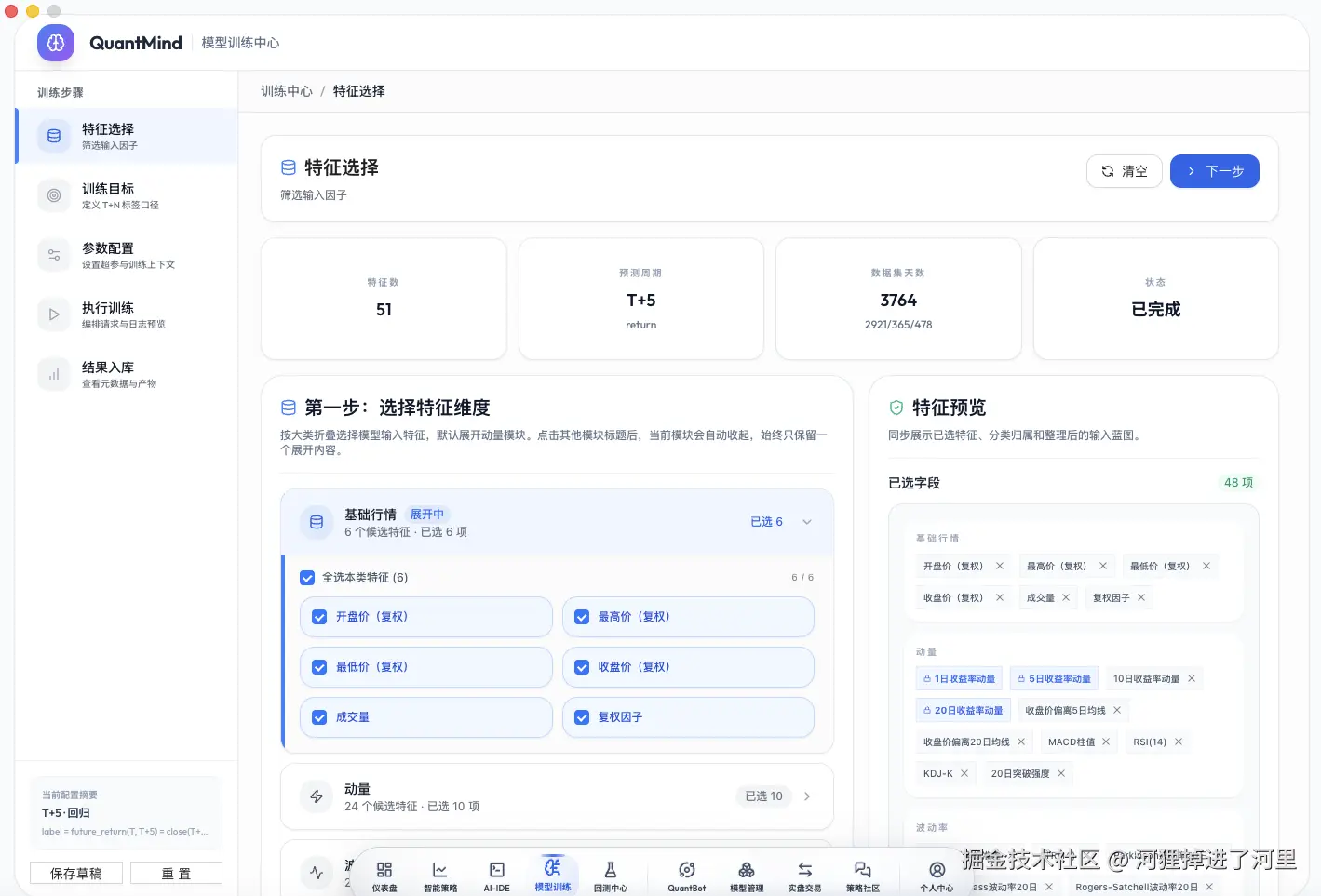Go to 结果入库 step in sidebar

coord(127,374)
